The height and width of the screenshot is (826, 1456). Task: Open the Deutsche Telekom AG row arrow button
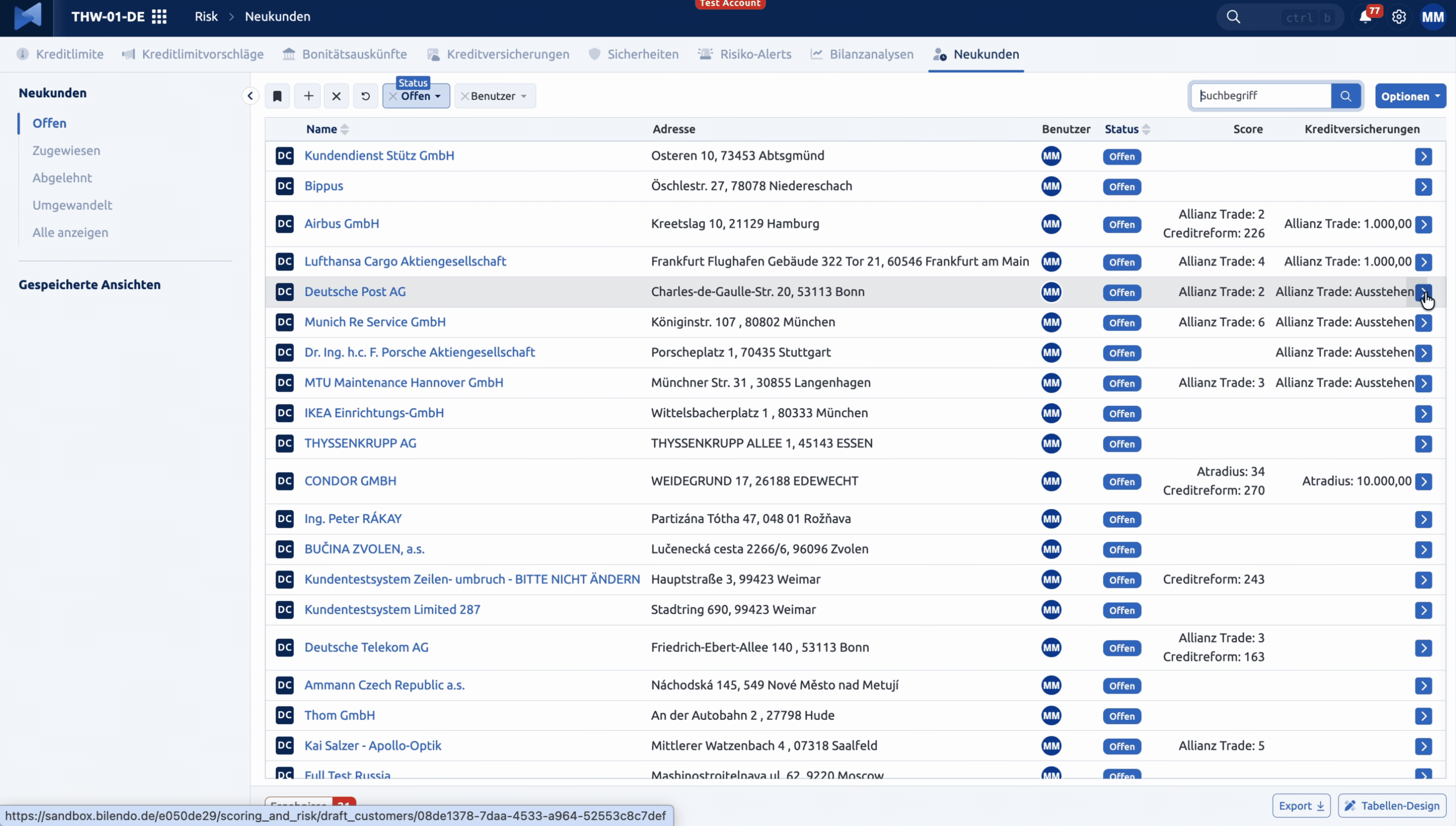[x=1423, y=648]
